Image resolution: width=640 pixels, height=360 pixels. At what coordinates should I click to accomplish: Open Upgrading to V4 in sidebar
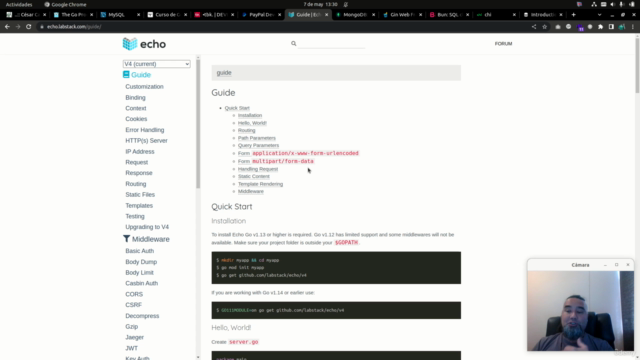point(147,227)
